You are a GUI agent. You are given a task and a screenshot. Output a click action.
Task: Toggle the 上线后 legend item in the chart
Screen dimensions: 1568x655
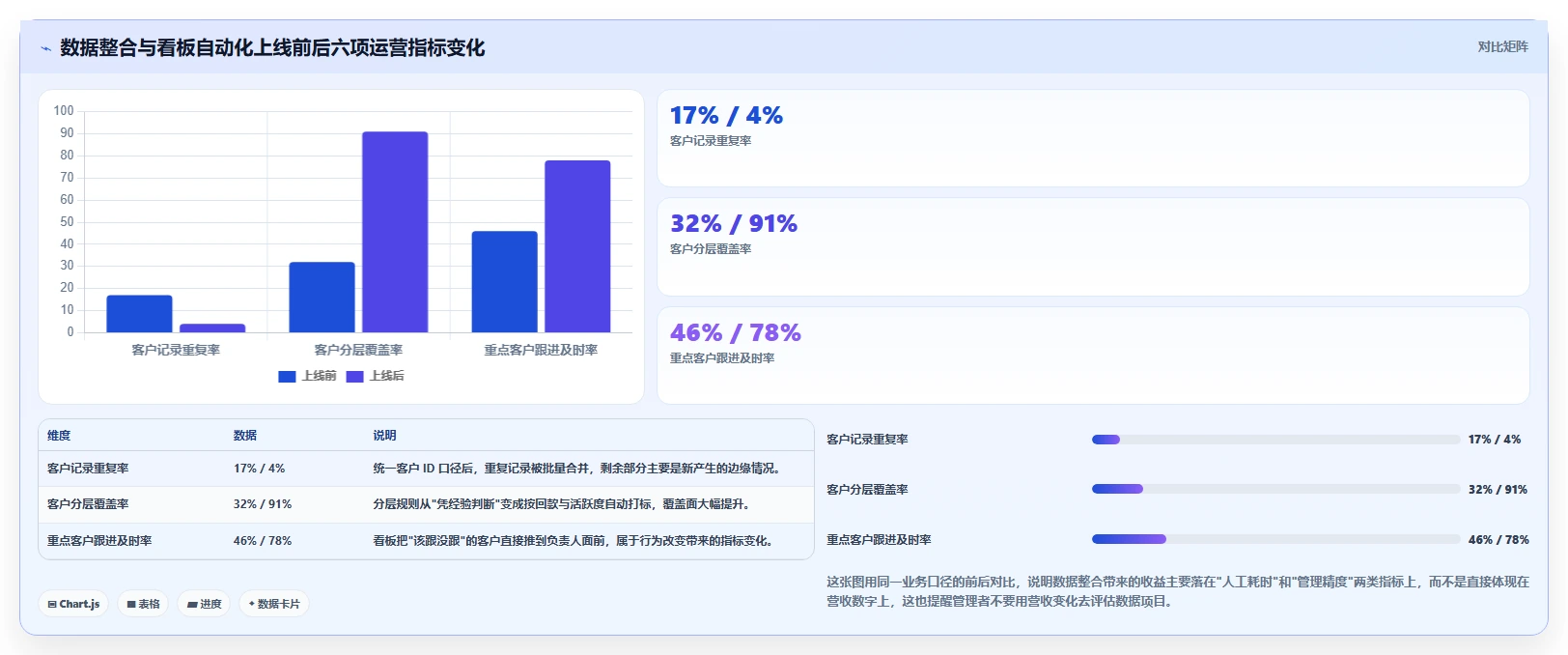pyautogui.click(x=375, y=376)
